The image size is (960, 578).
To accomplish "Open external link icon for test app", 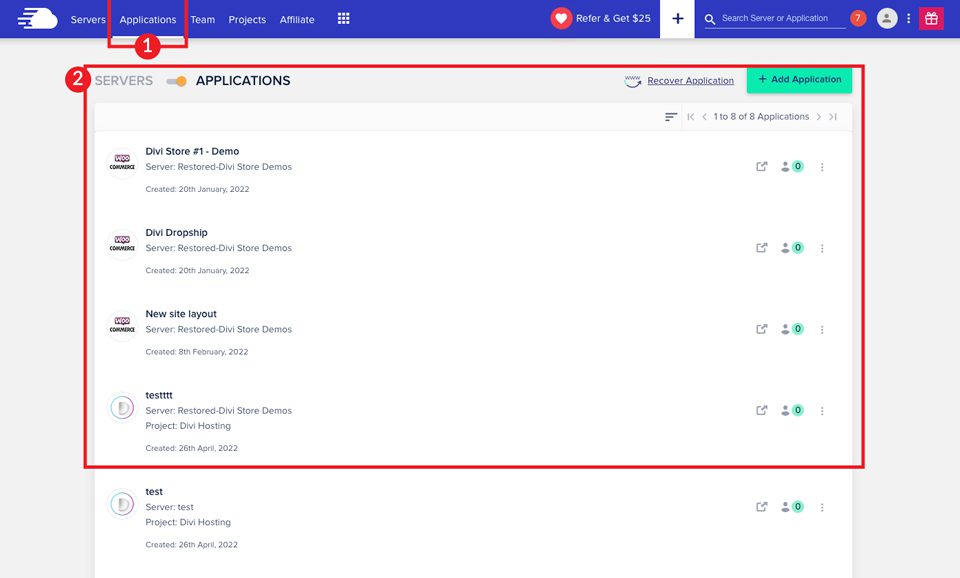I will 762,507.
